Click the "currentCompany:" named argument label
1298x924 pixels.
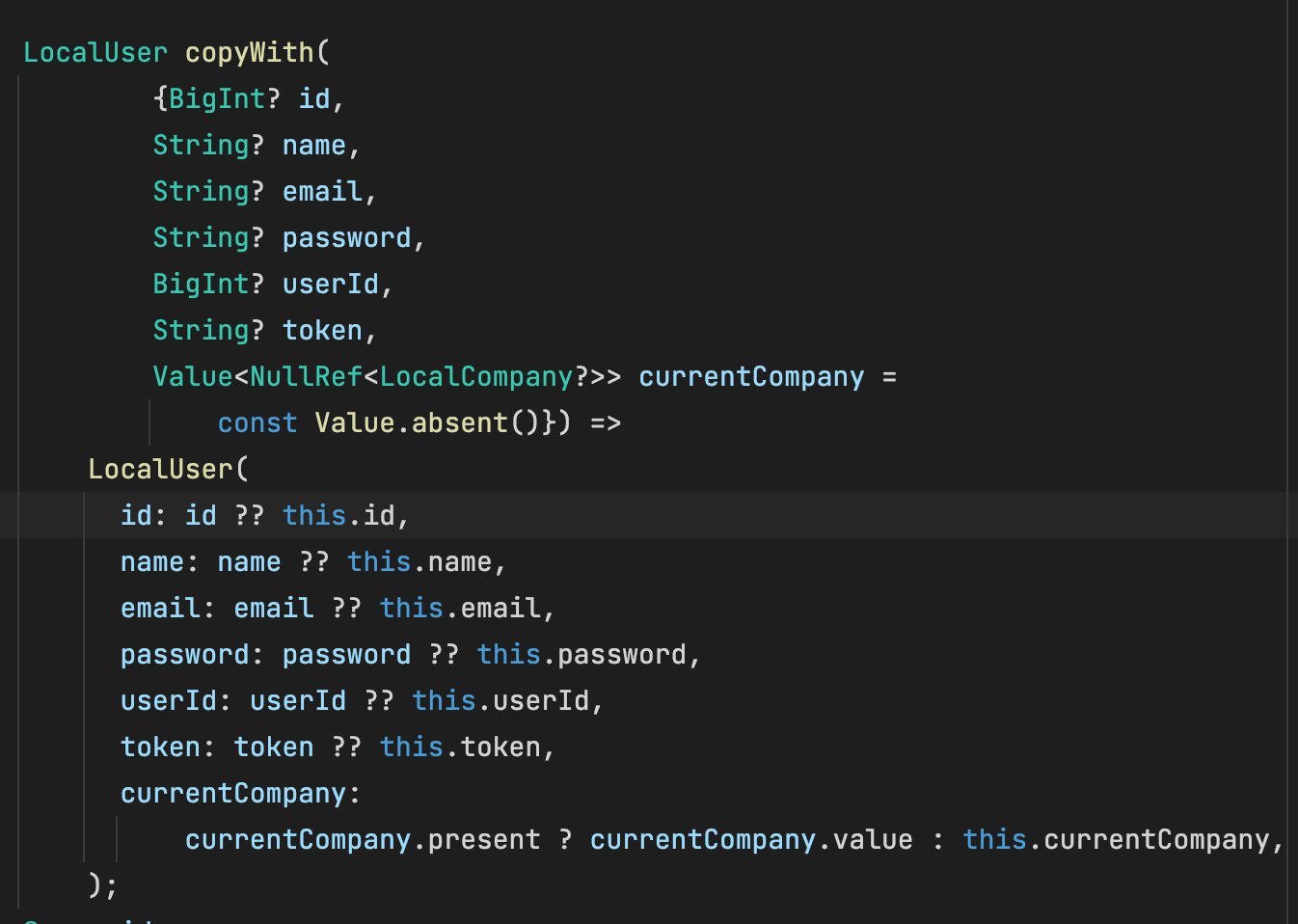pos(241,793)
